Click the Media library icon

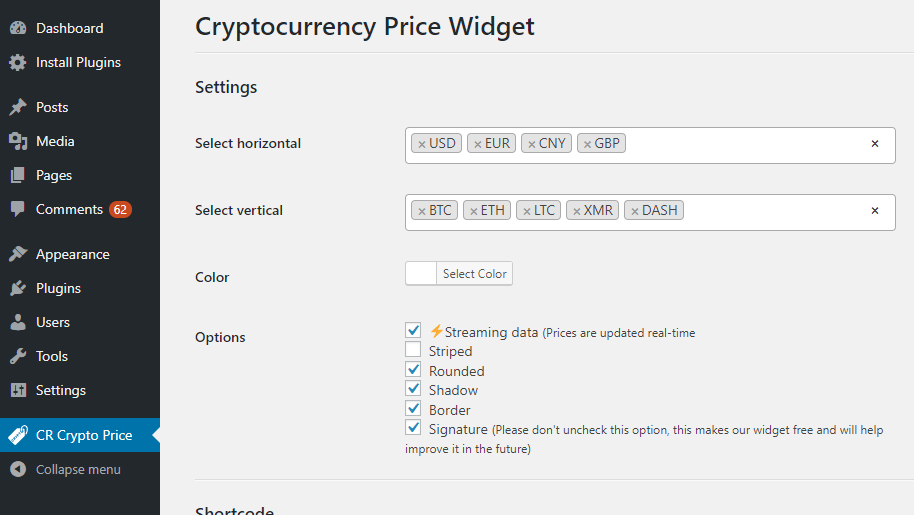point(18,141)
